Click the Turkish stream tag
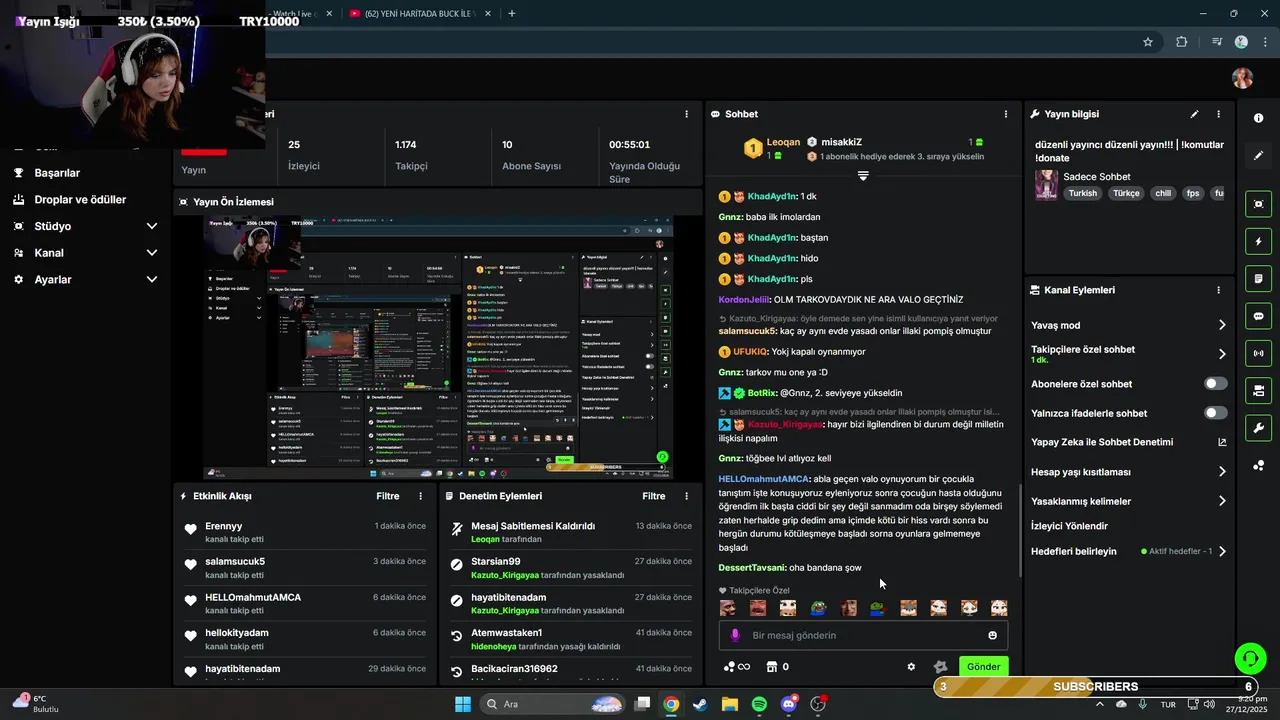The height and width of the screenshot is (720, 1280). 1082,193
